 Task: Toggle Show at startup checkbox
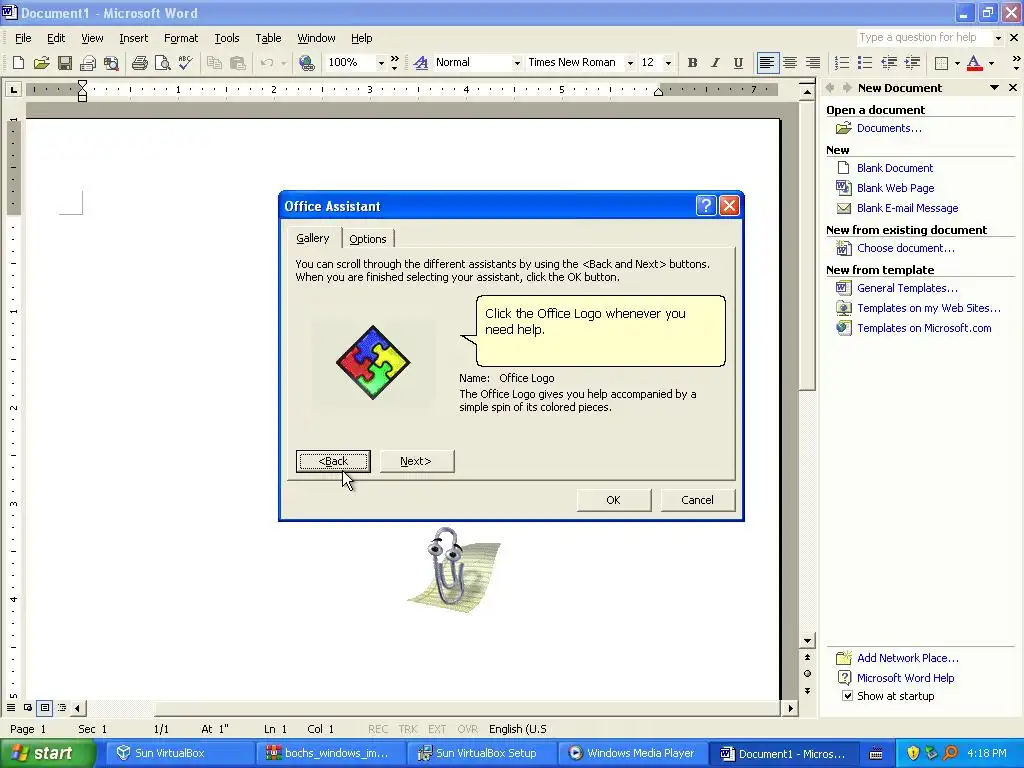[x=847, y=696]
